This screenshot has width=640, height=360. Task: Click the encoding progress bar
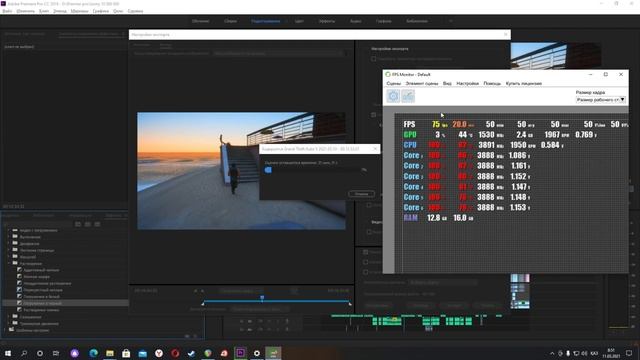click(313, 170)
